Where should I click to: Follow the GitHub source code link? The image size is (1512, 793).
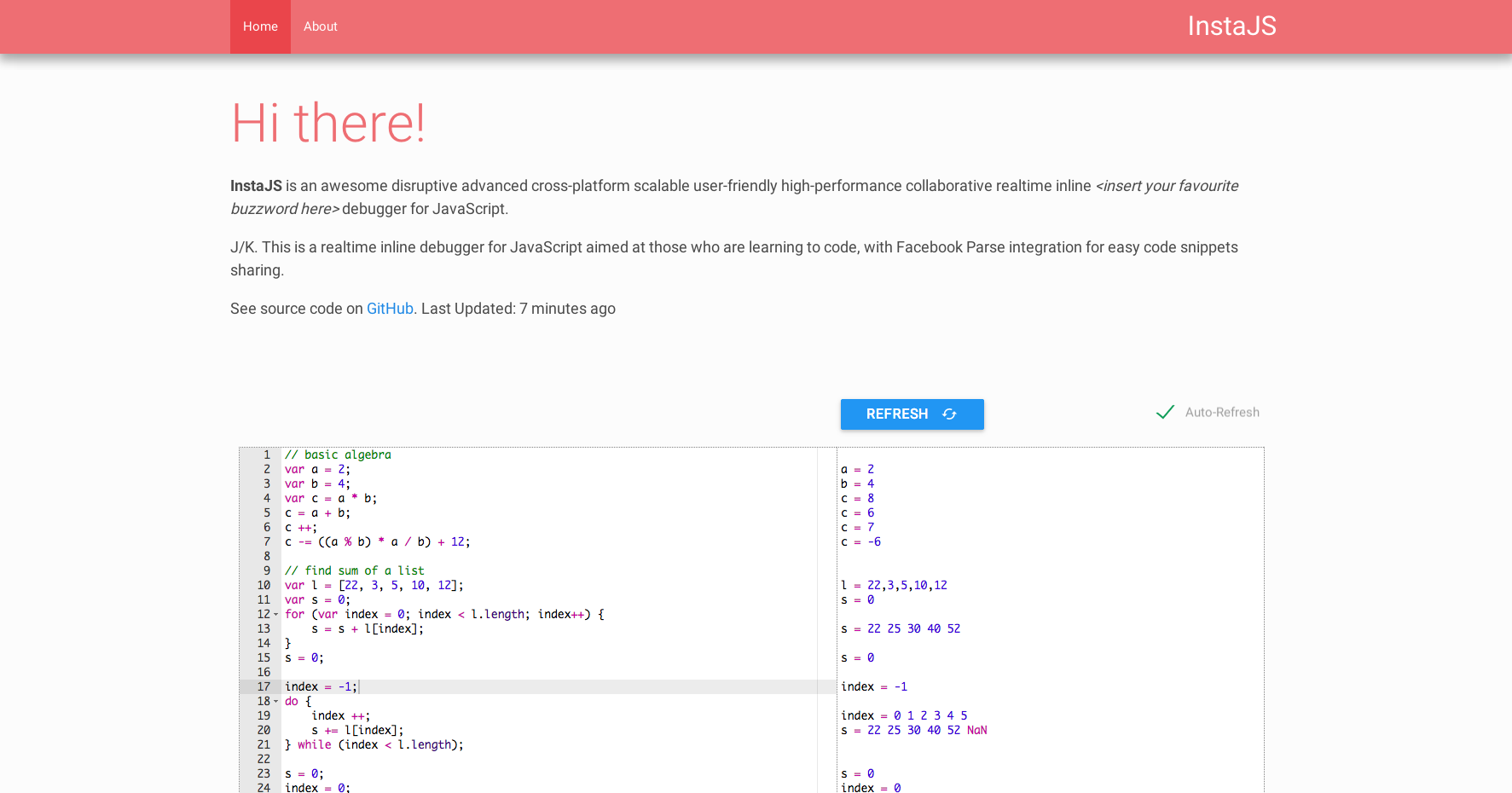pyautogui.click(x=390, y=309)
